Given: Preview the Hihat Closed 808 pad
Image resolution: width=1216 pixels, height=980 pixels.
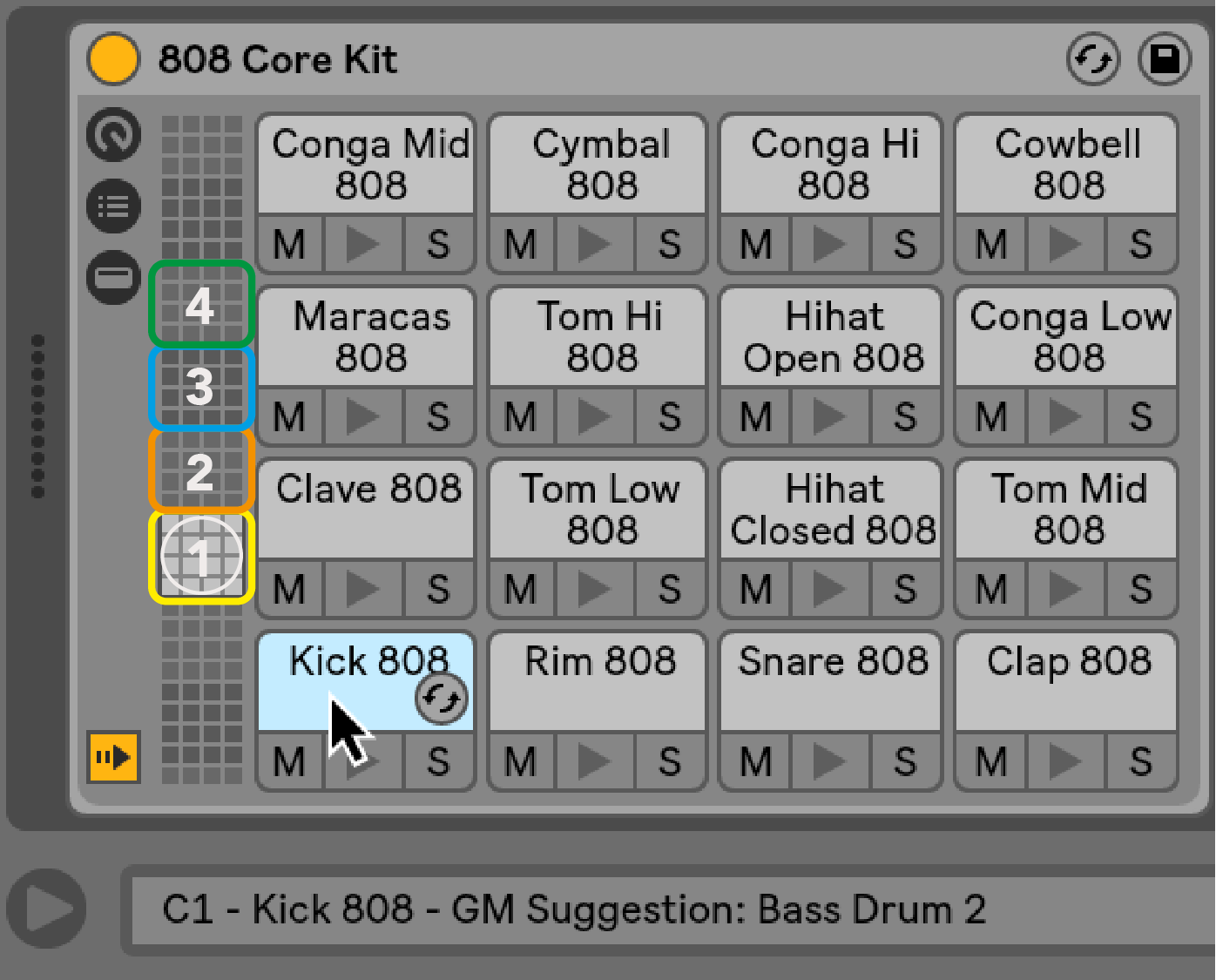Looking at the screenshot, I should pyautogui.click(x=829, y=589).
